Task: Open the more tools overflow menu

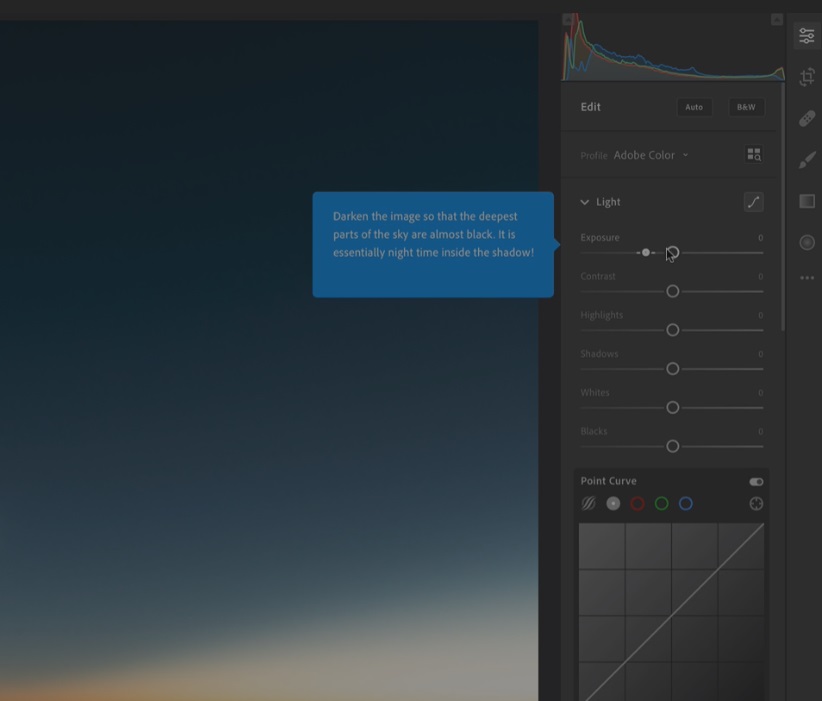Action: pyautogui.click(x=807, y=278)
